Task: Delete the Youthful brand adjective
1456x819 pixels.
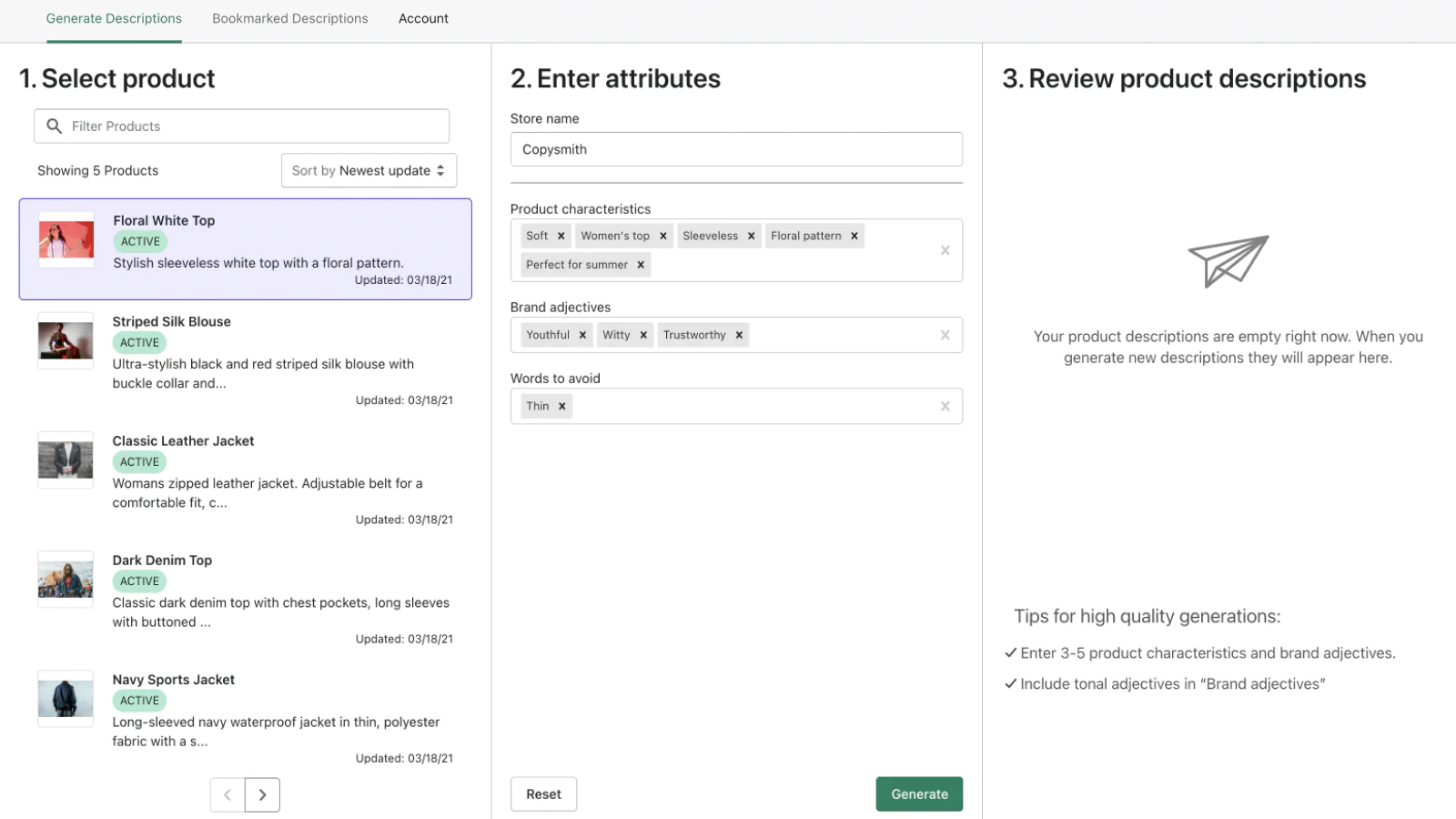Action: [582, 335]
